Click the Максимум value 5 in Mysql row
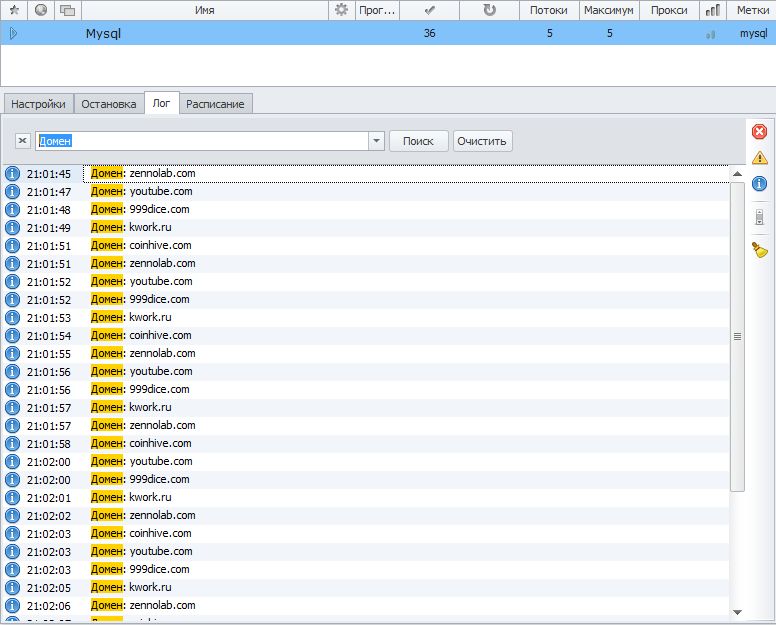 click(x=610, y=33)
